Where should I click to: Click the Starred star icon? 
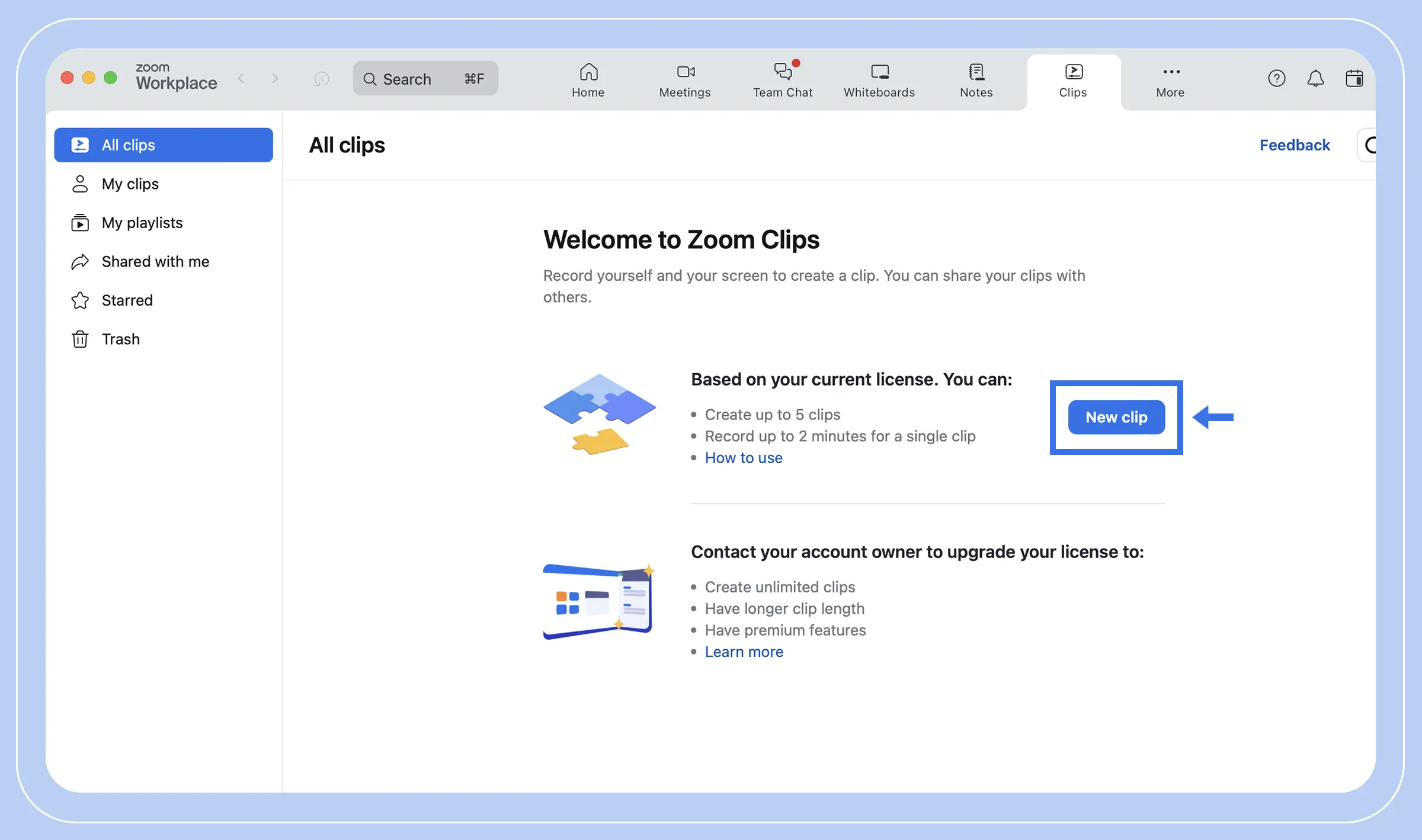tap(80, 300)
